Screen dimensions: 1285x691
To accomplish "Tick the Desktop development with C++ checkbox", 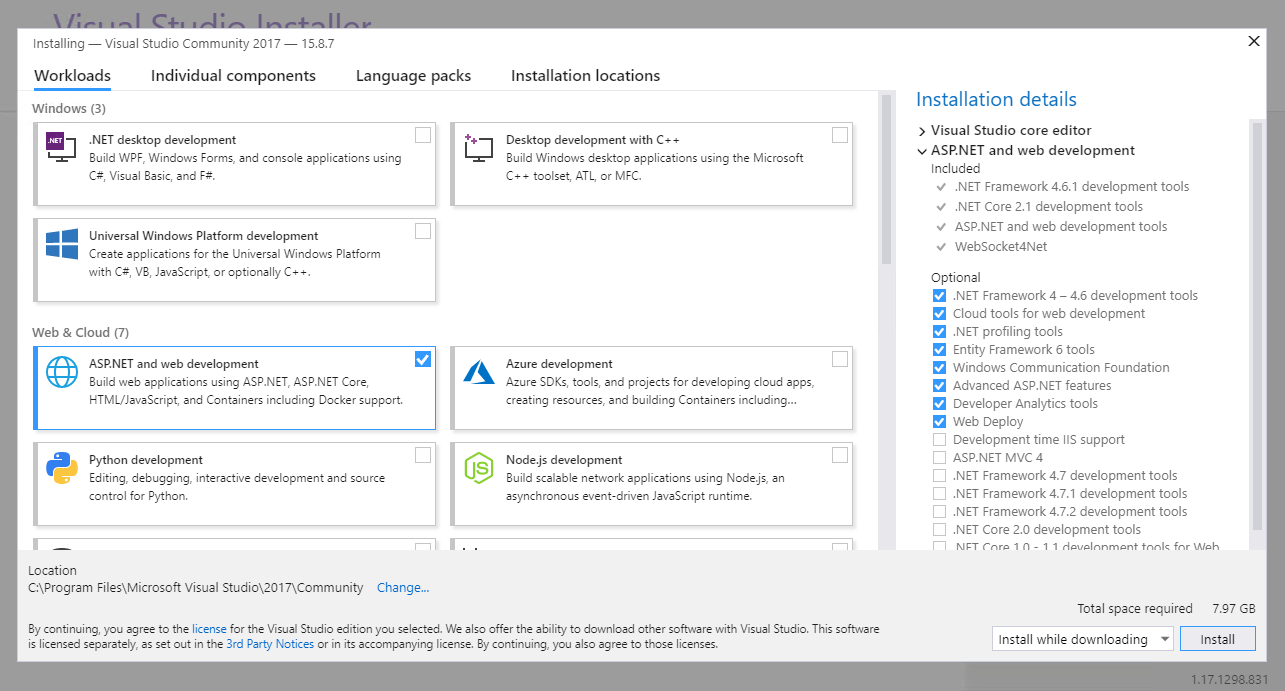I will pos(840,135).
